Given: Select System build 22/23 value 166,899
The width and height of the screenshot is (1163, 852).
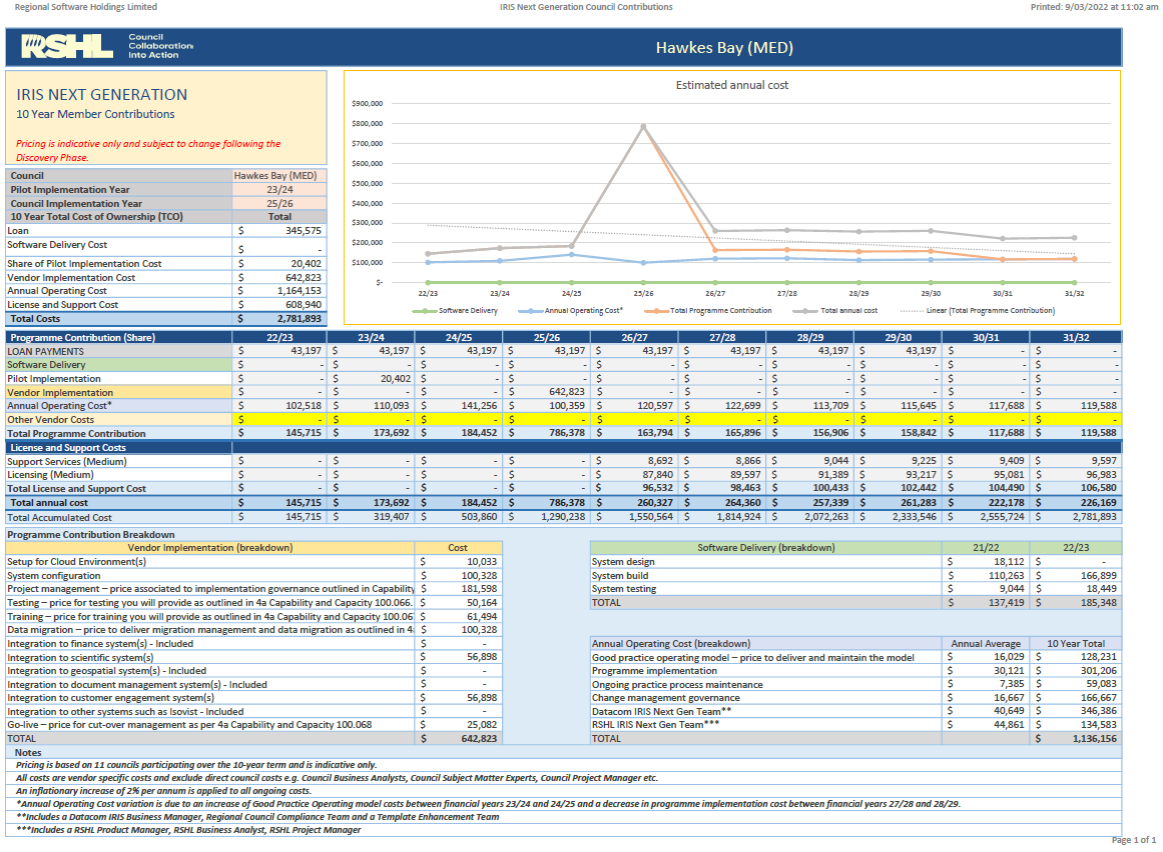Looking at the screenshot, I should point(1098,575).
